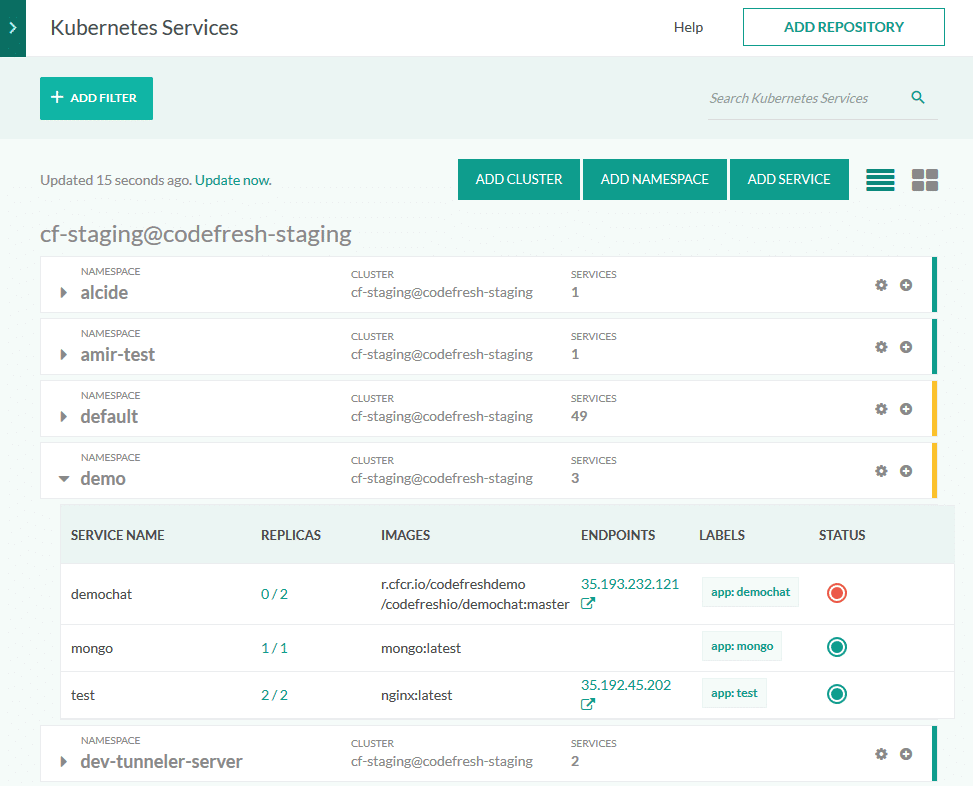Screen dimensions: 973x786
Task: Collapse the demo namespace
Action: [x=64, y=479]
